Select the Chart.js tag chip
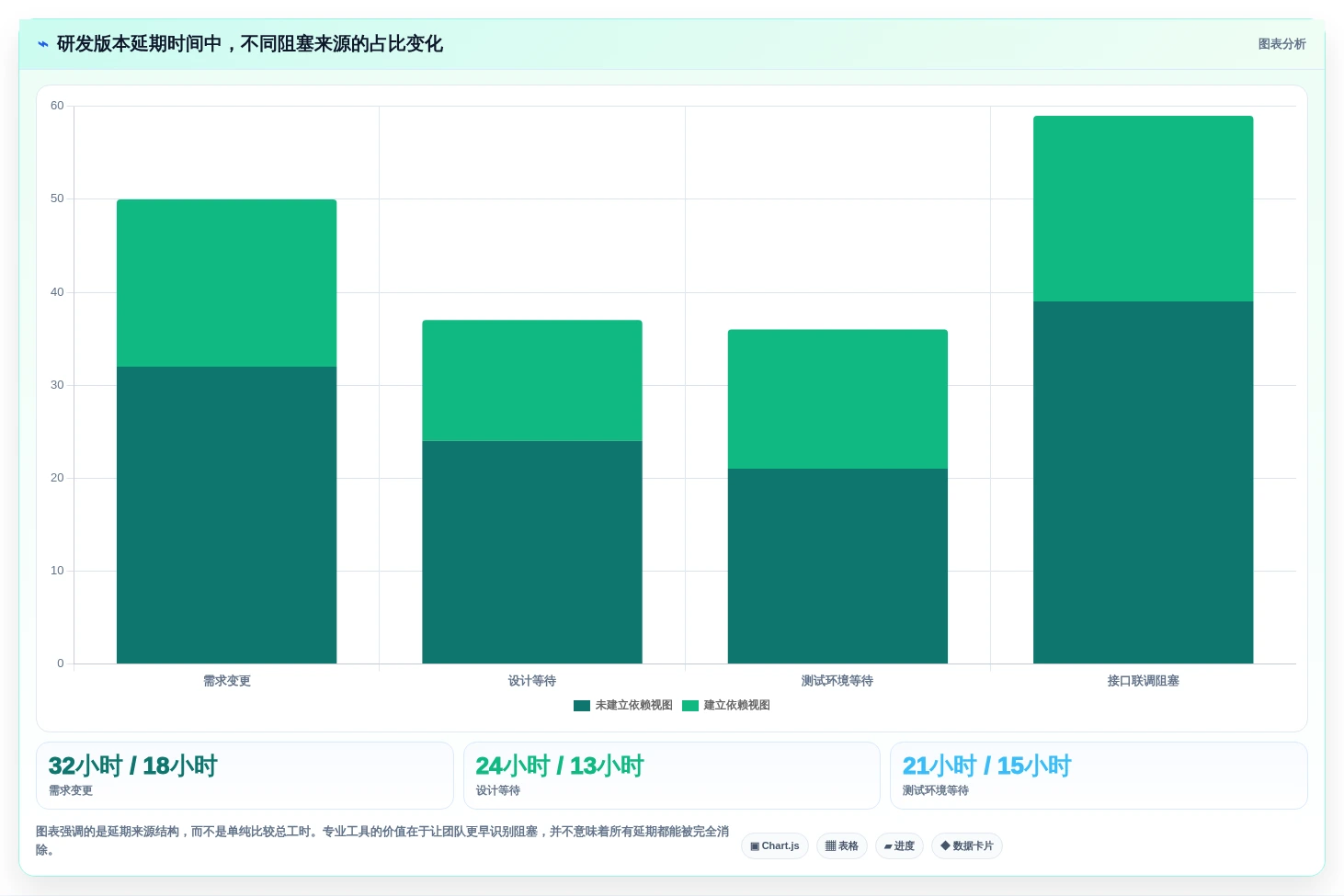Screen dimensions: 1344x896 coord(775,846)
